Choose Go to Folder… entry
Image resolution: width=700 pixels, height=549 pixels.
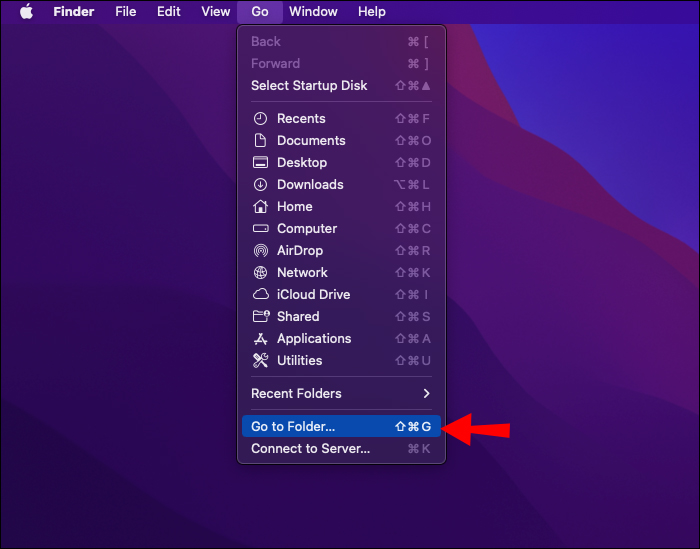coord(342,426)
